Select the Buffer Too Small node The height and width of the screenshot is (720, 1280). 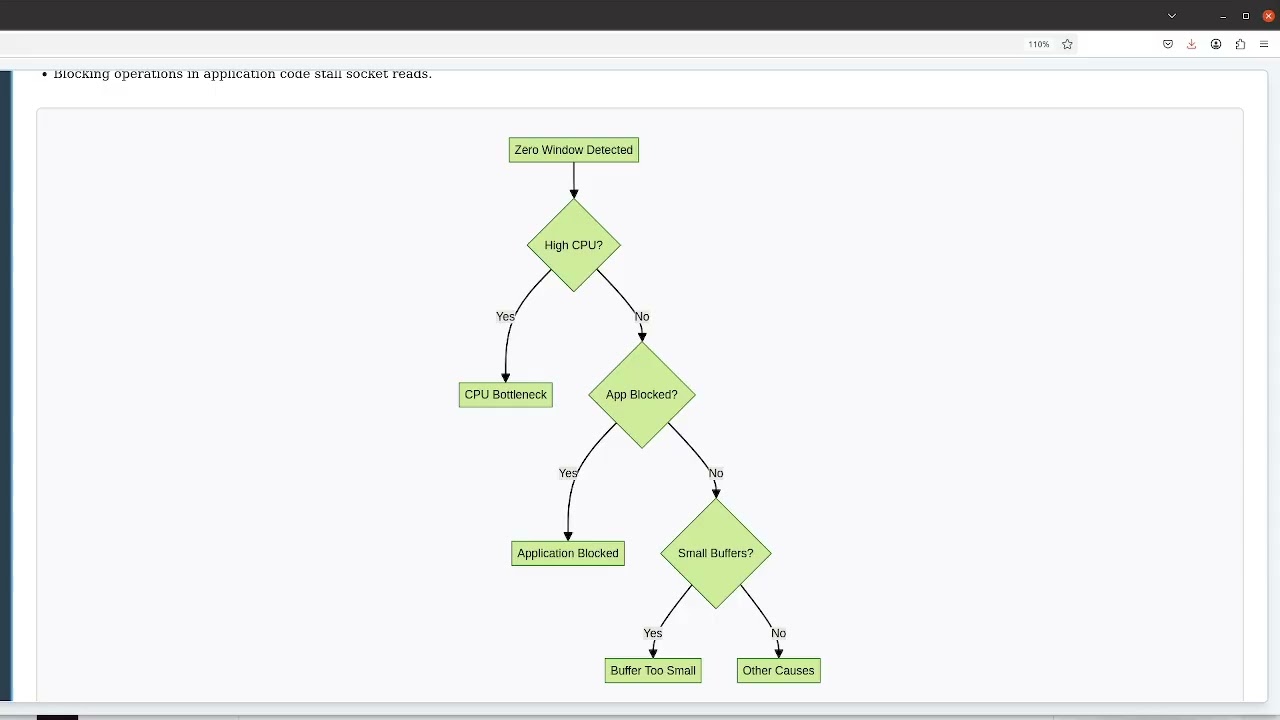click(x=653, y=671)
